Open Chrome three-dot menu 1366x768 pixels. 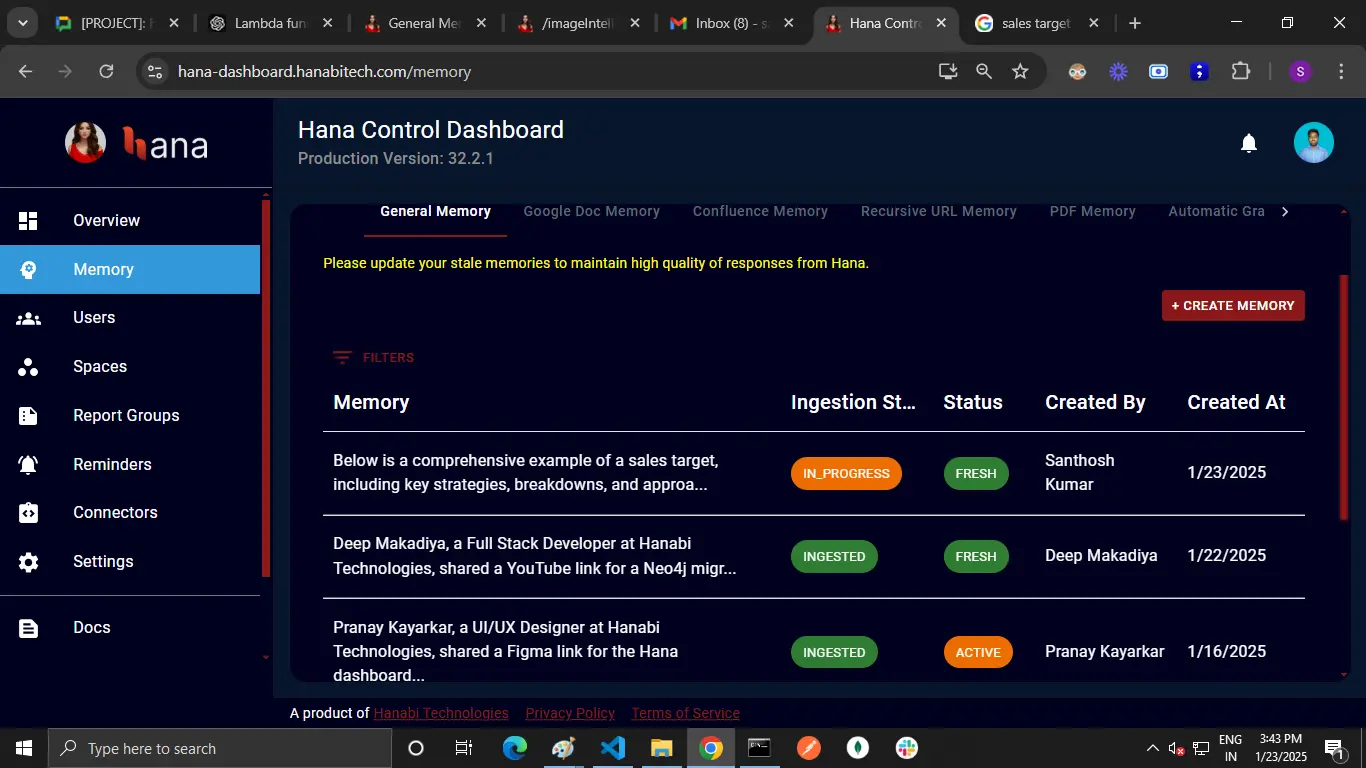click(x=1341, y=71)
